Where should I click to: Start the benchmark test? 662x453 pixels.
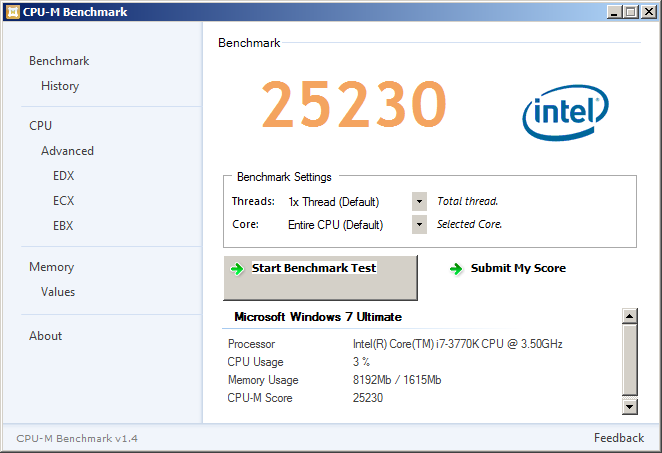pyautogui.click(x=320, y=278)
